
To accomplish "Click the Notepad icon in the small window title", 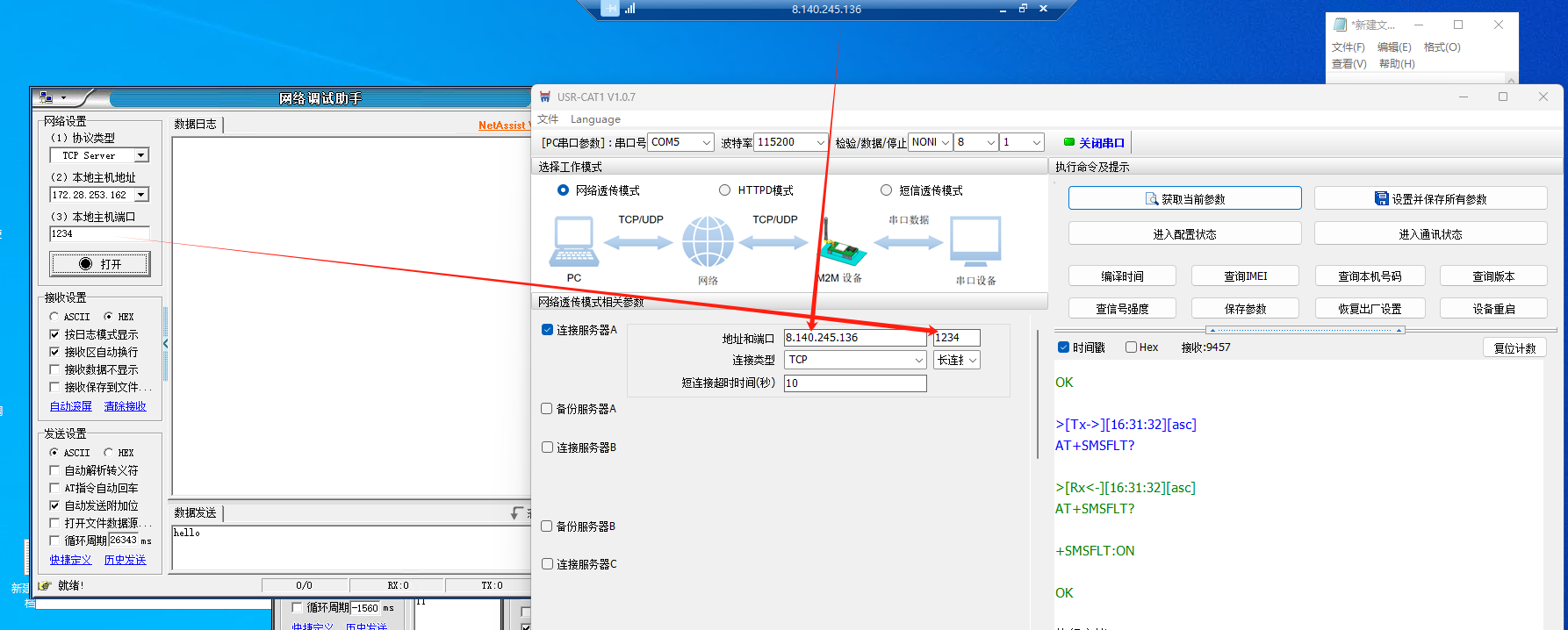I will (x=1341, y=25).
